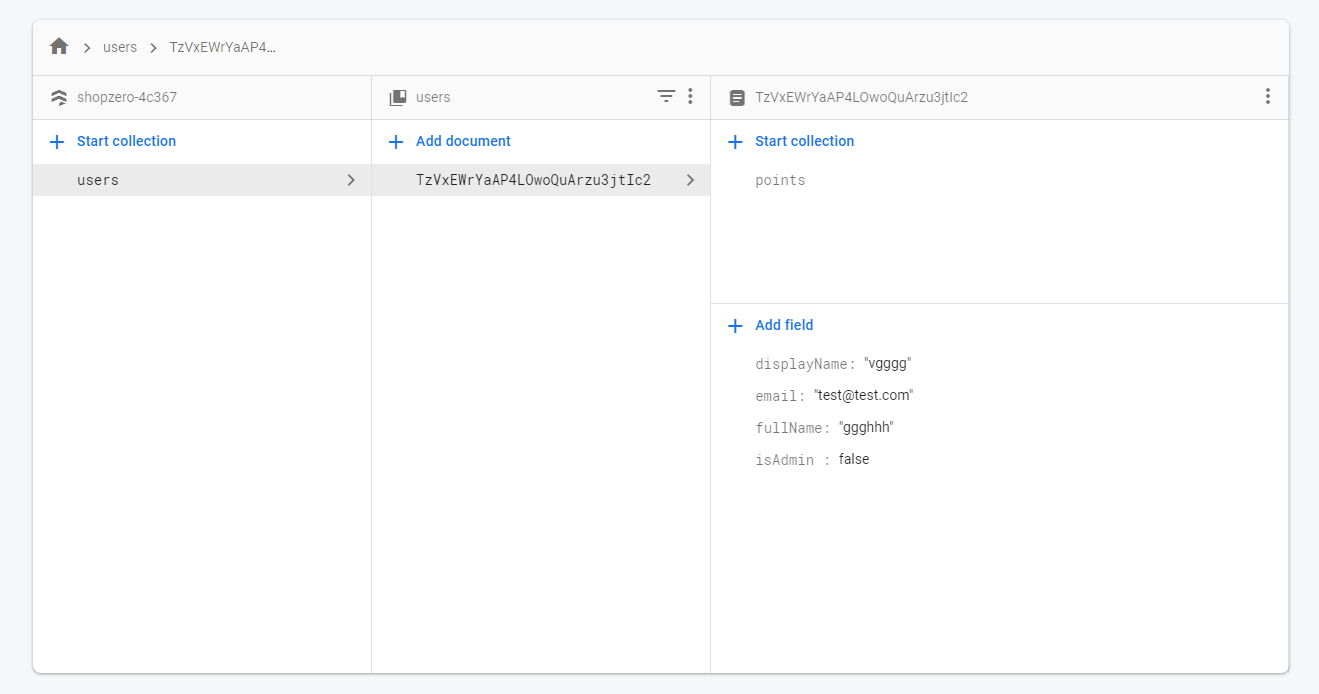1319x694 pixels.
Task: Open users collection three-dot menu
Action: pyautogui.click(x=690, y=97)
